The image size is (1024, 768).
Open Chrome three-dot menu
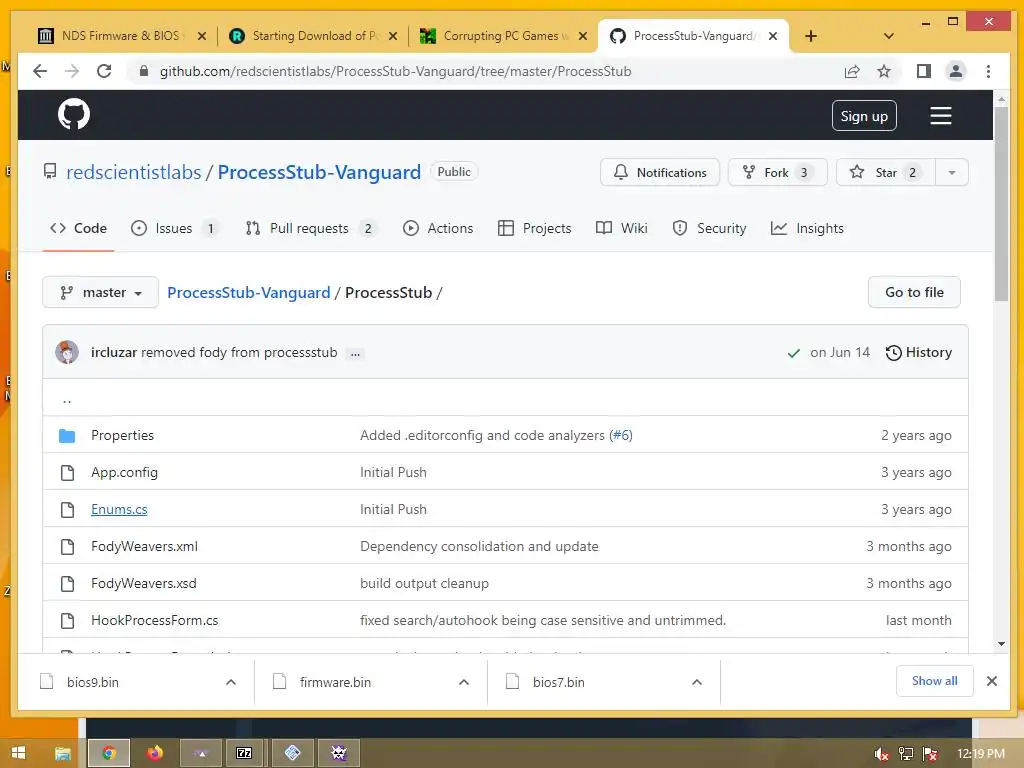click(988, 71)
